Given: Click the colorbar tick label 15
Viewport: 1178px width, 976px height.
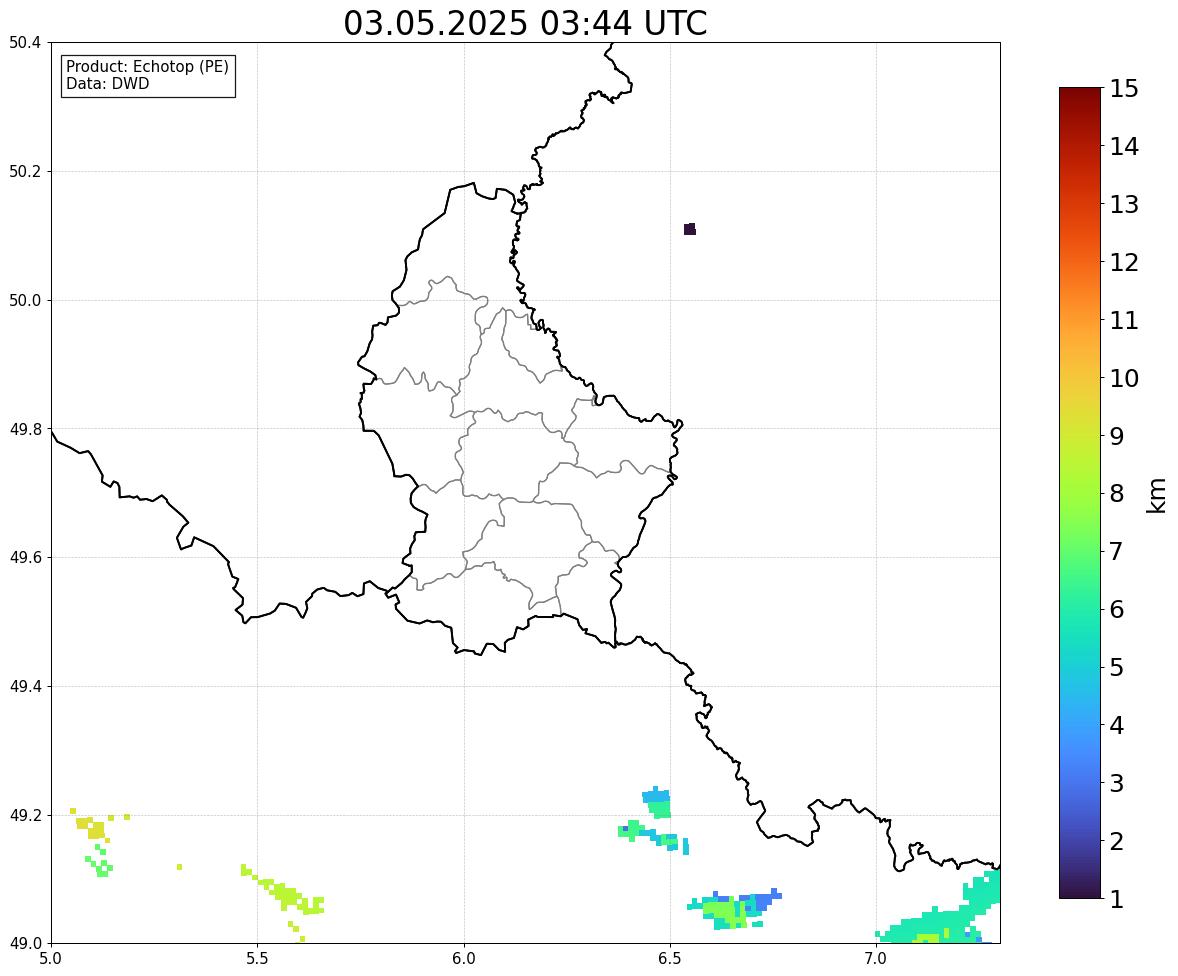Looking at the screenshot, I should [1124, 89].
